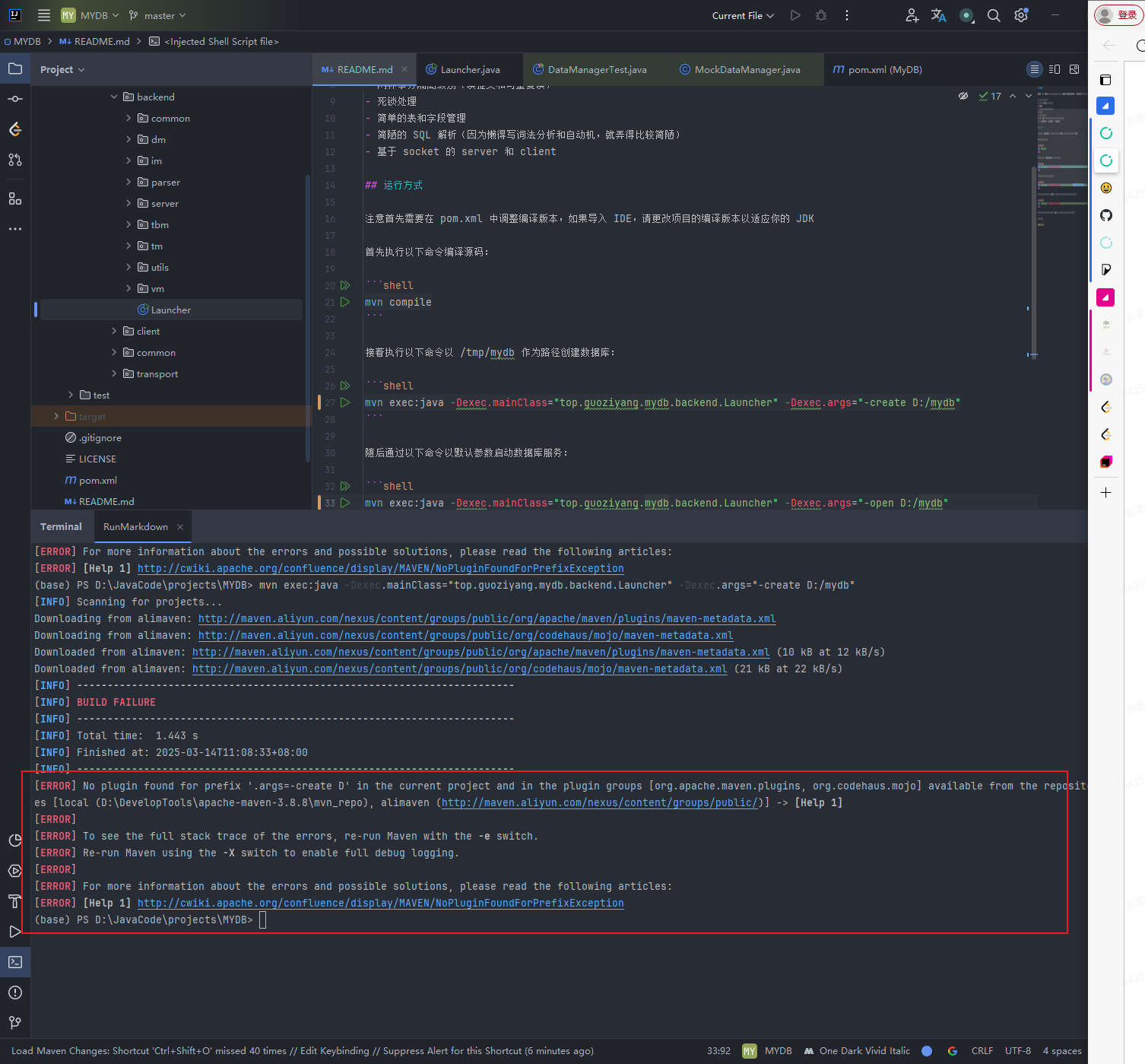Viewport: 1145px width, 1064px height.
Task: Open the master branch dropdown
Action: (x=158, y=15)
